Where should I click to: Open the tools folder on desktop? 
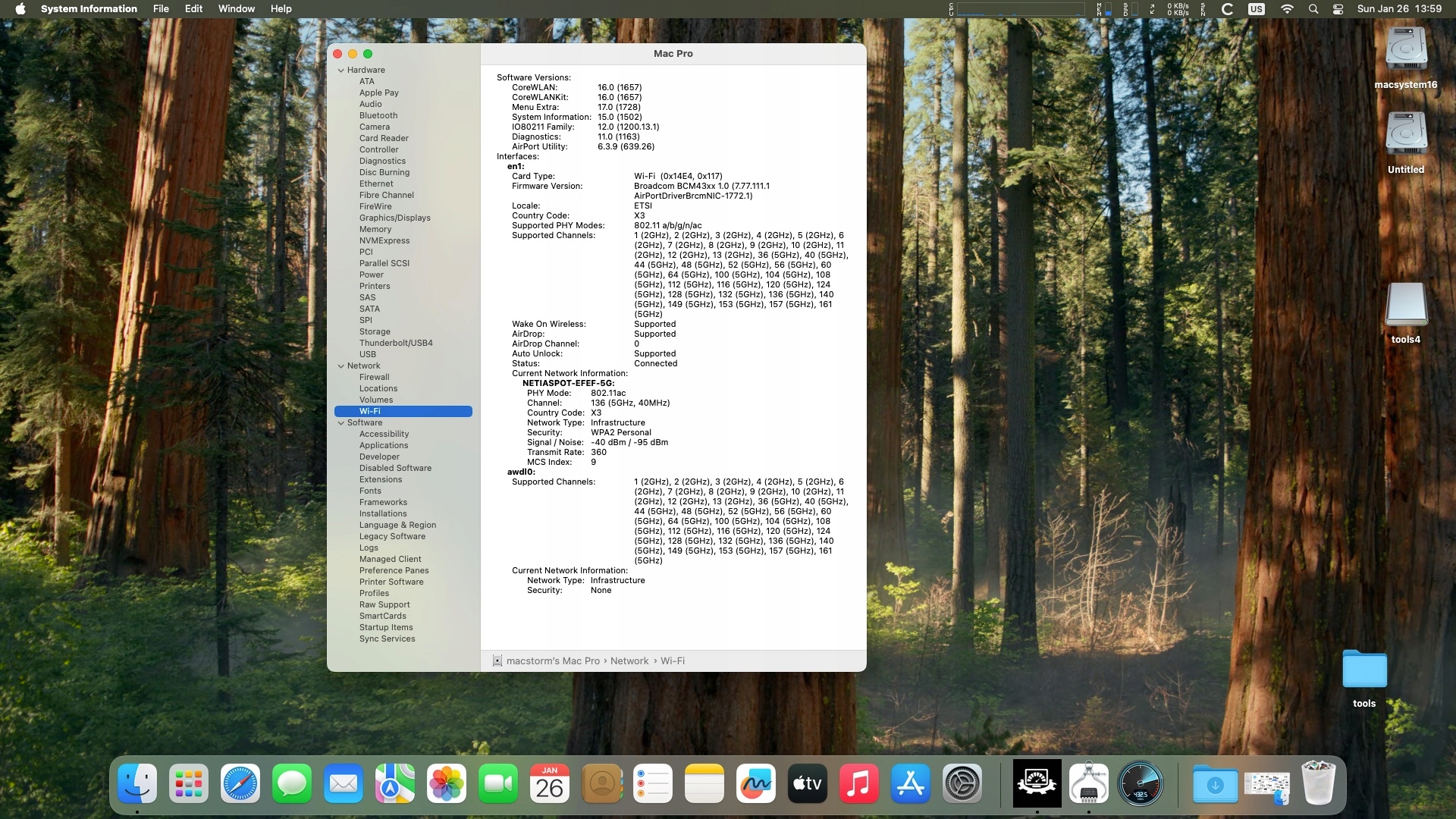tap(1363, 670)
